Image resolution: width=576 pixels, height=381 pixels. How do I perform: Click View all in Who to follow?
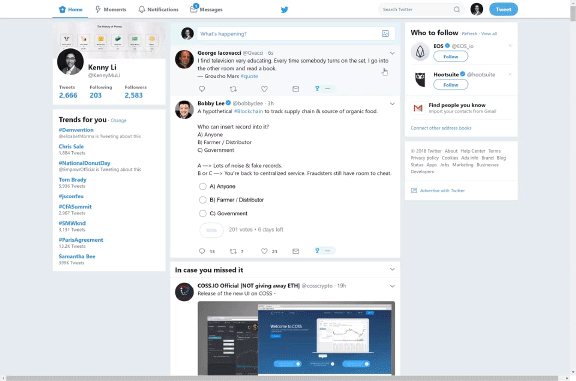pyautogui.click(x=489, y=34)
